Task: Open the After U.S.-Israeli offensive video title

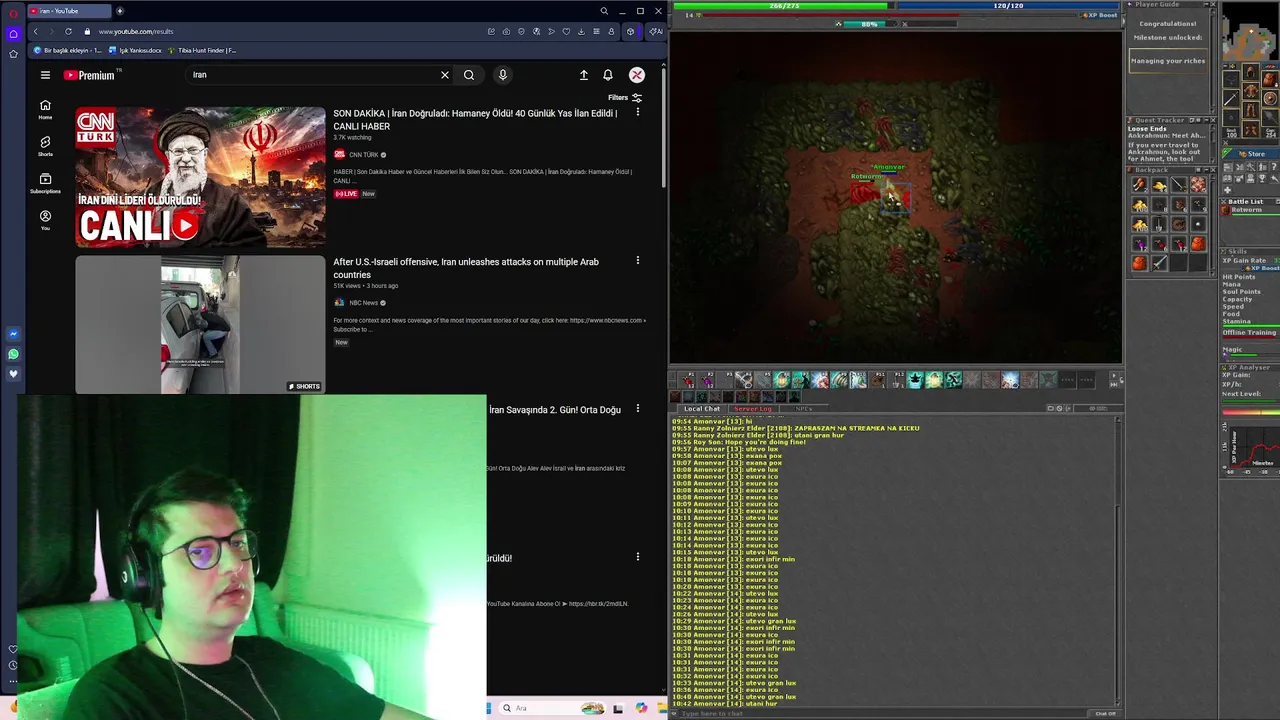Action: coord(466,268)
